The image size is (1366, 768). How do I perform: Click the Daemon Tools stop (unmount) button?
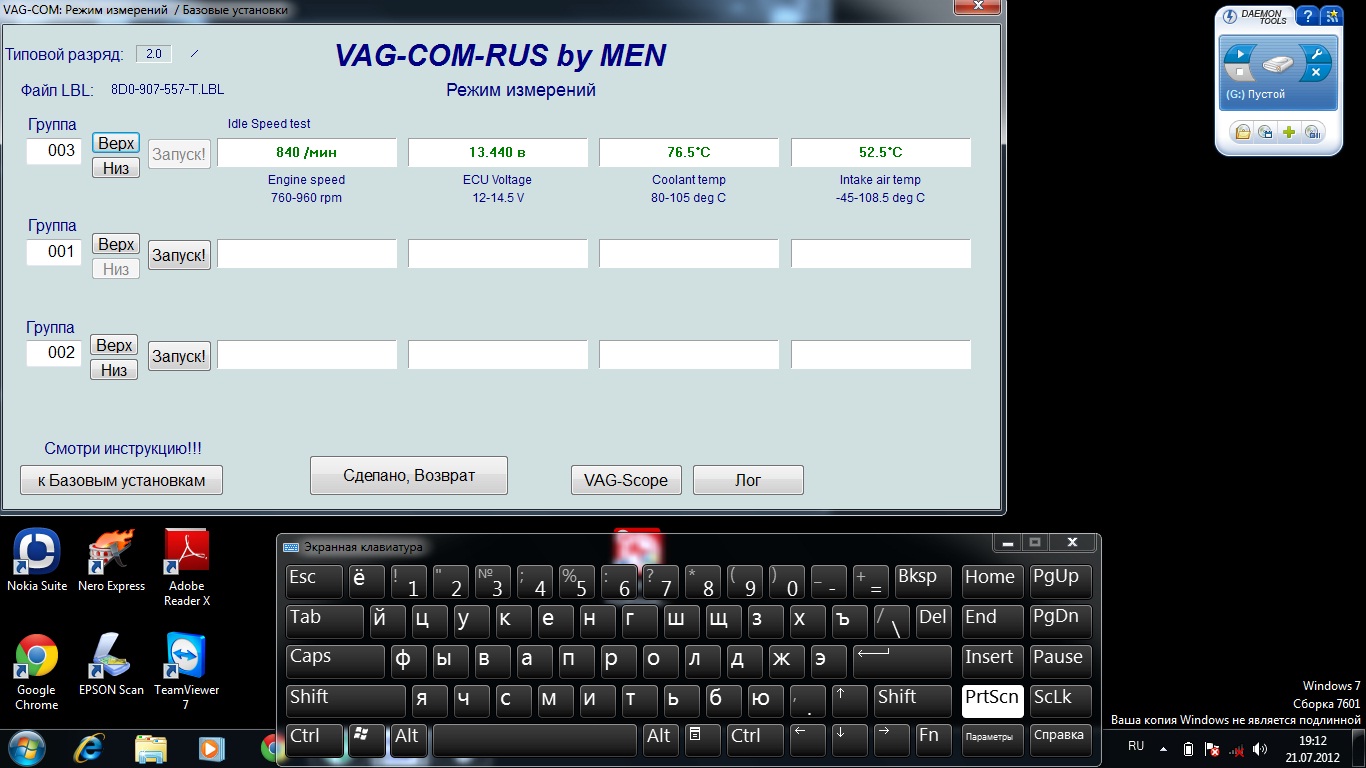click(1240, 73)
